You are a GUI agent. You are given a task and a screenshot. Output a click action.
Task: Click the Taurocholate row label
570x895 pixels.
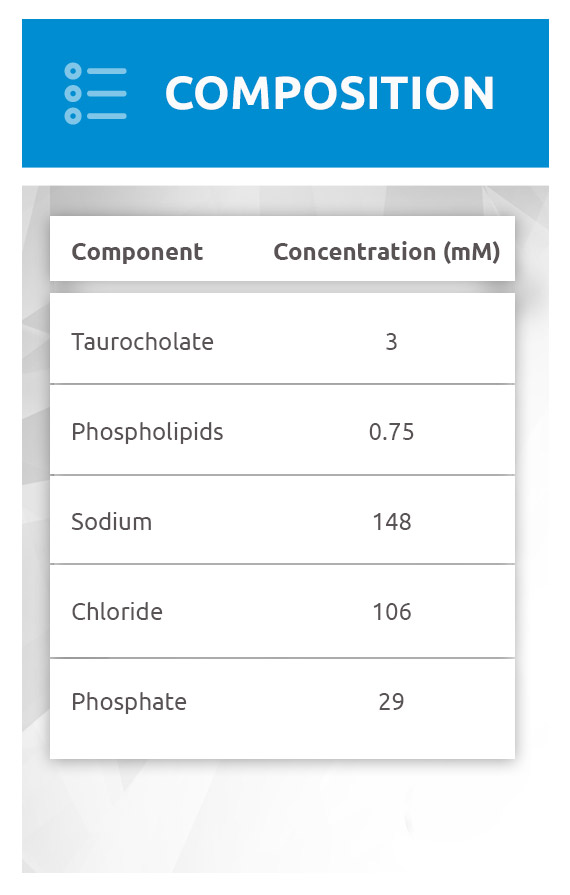point(143,342)
